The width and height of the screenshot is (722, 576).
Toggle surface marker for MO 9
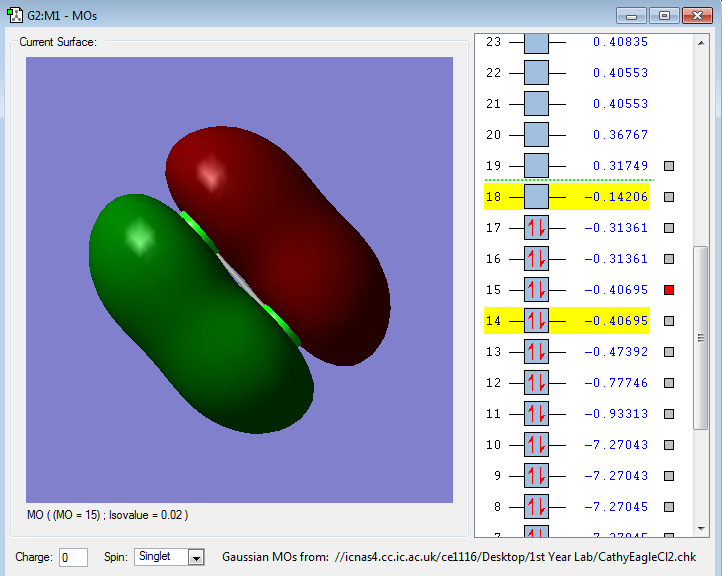click(669, 476)
